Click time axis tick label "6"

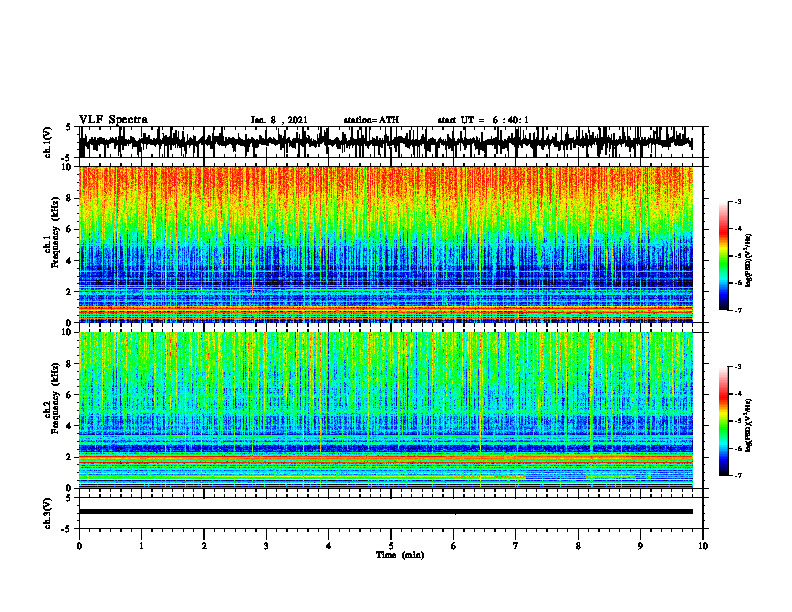tap(454, 546)
